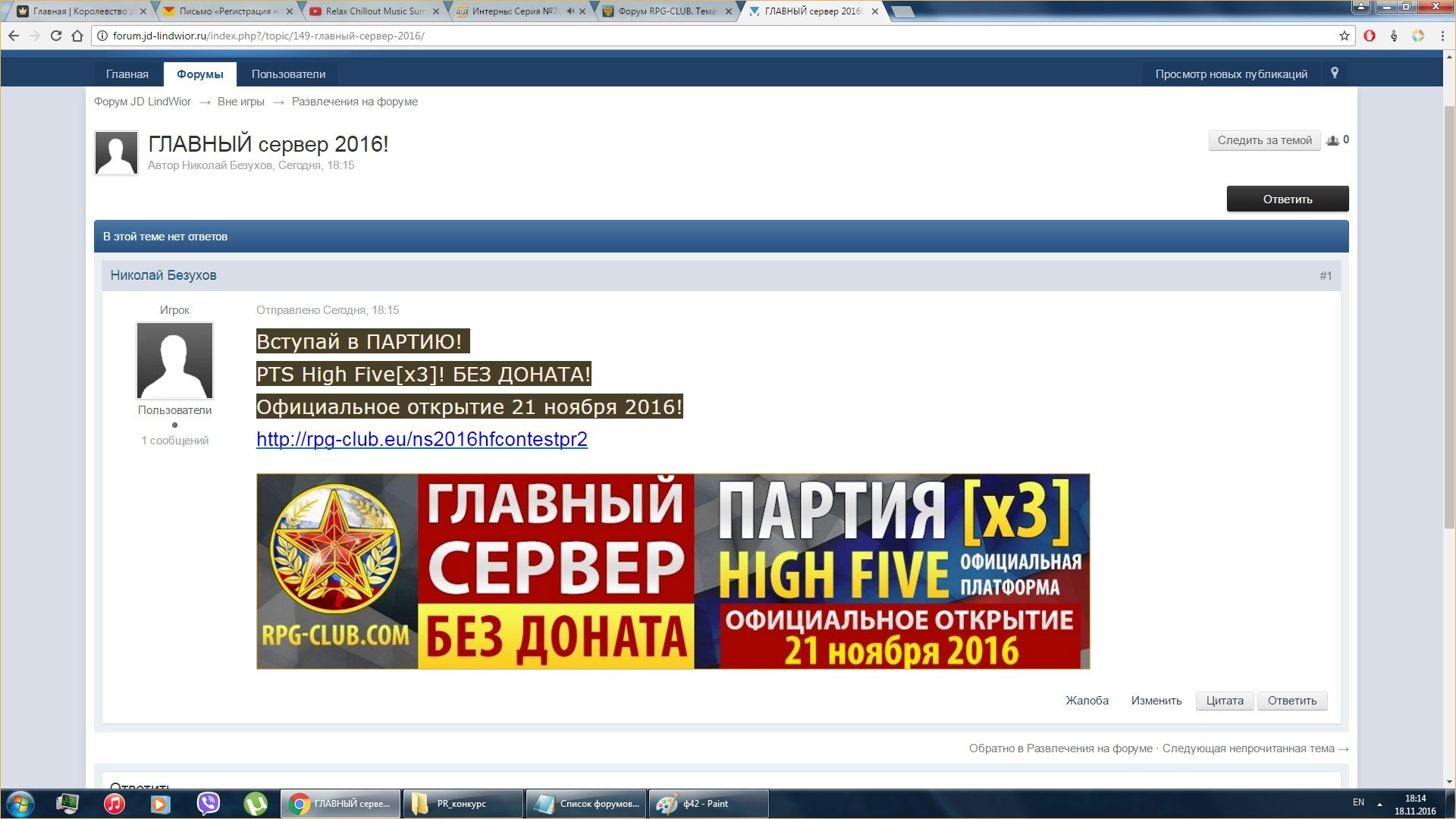Click the black Ответить button

[1287, 199]
